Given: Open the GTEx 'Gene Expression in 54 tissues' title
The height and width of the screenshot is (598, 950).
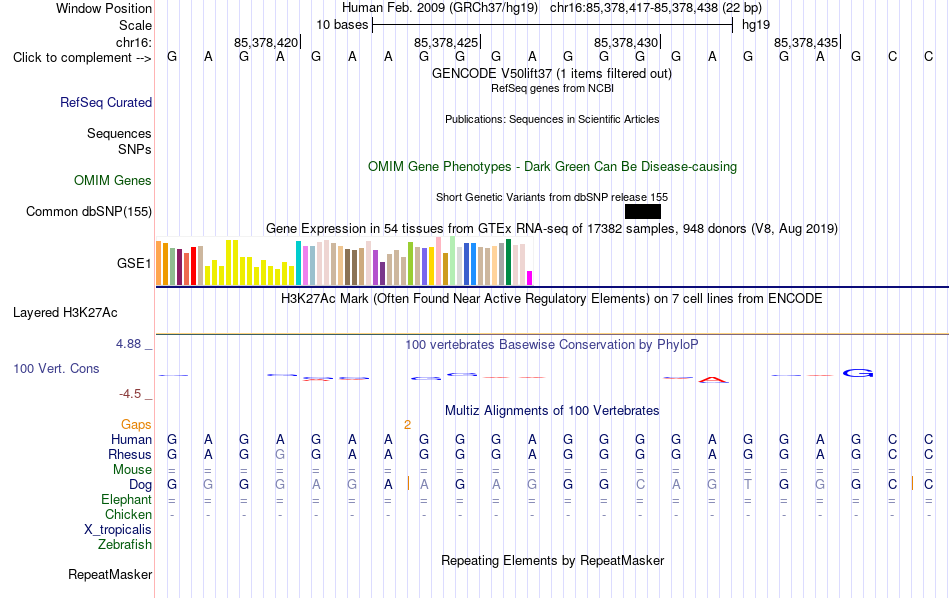Looking at the screenshot, I should 552,229.
